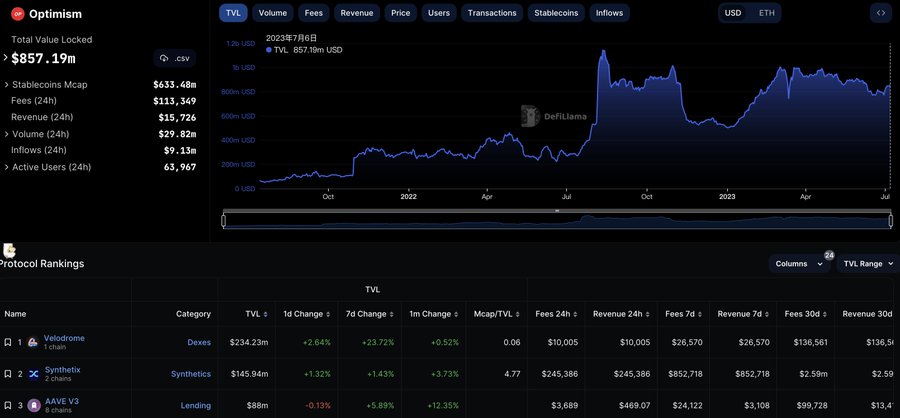
Task: Toggle the Inflows chart metric
Action: click(610, 13)
